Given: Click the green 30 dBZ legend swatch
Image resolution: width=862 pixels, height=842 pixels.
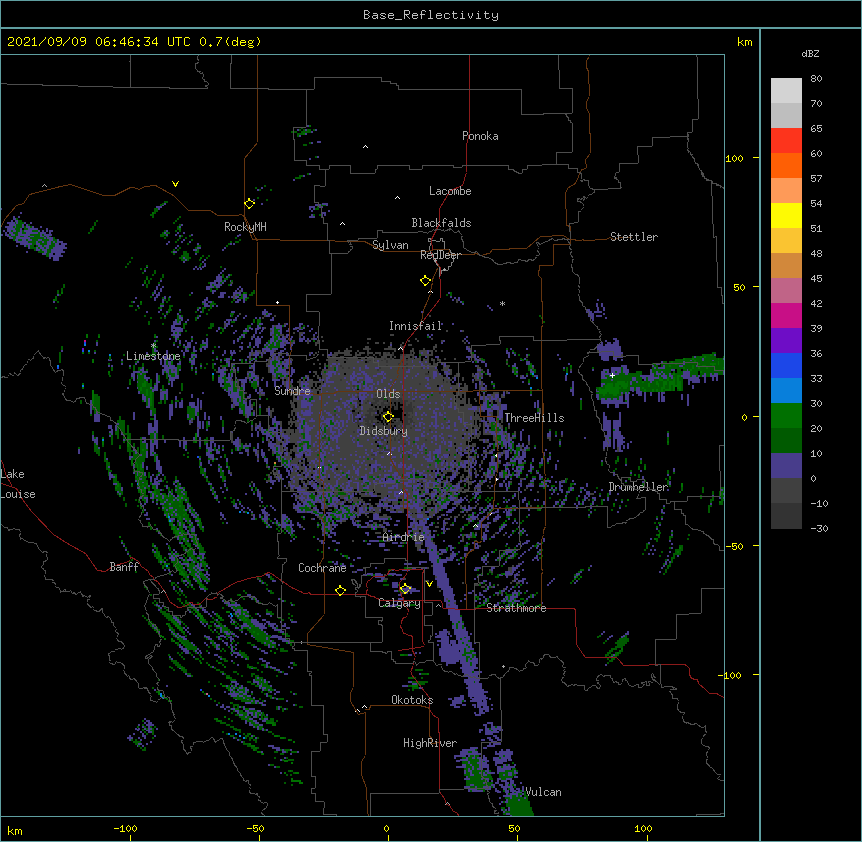Looking at the screenshot, I should click(x=786, y=416).
